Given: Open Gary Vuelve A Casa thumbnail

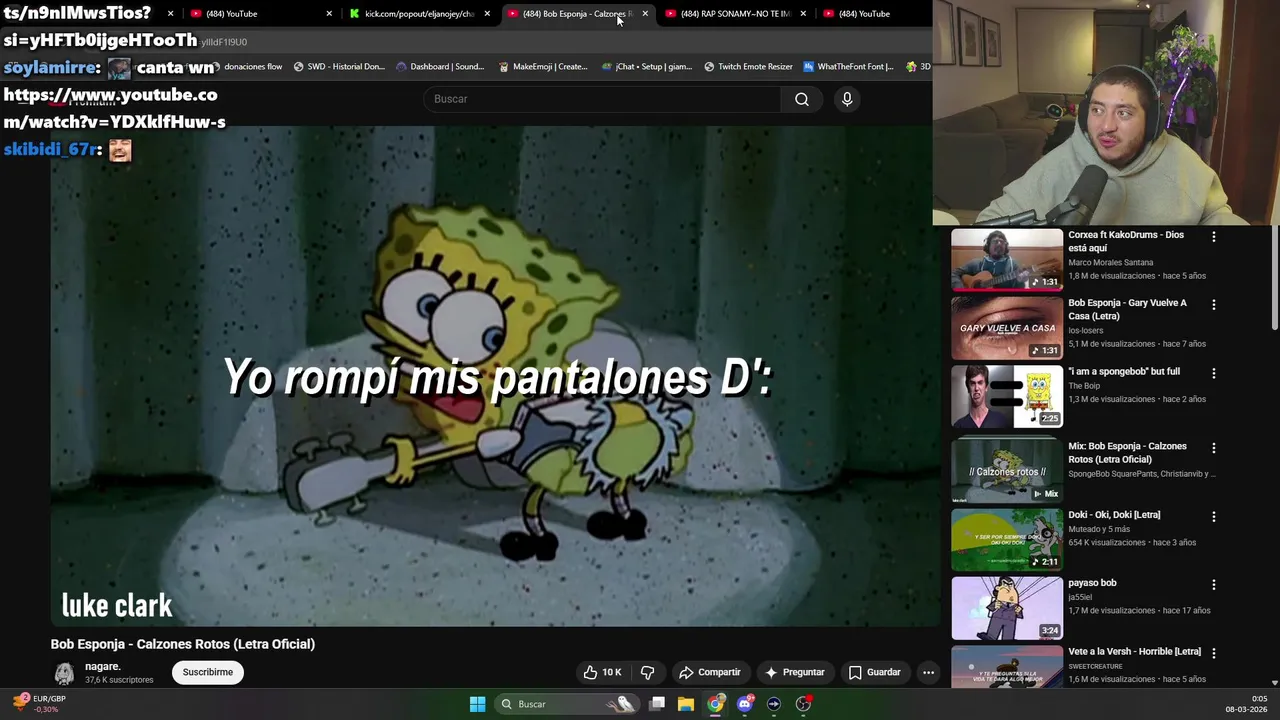Looking at the screenshot, I should [x=1006, y=328].
